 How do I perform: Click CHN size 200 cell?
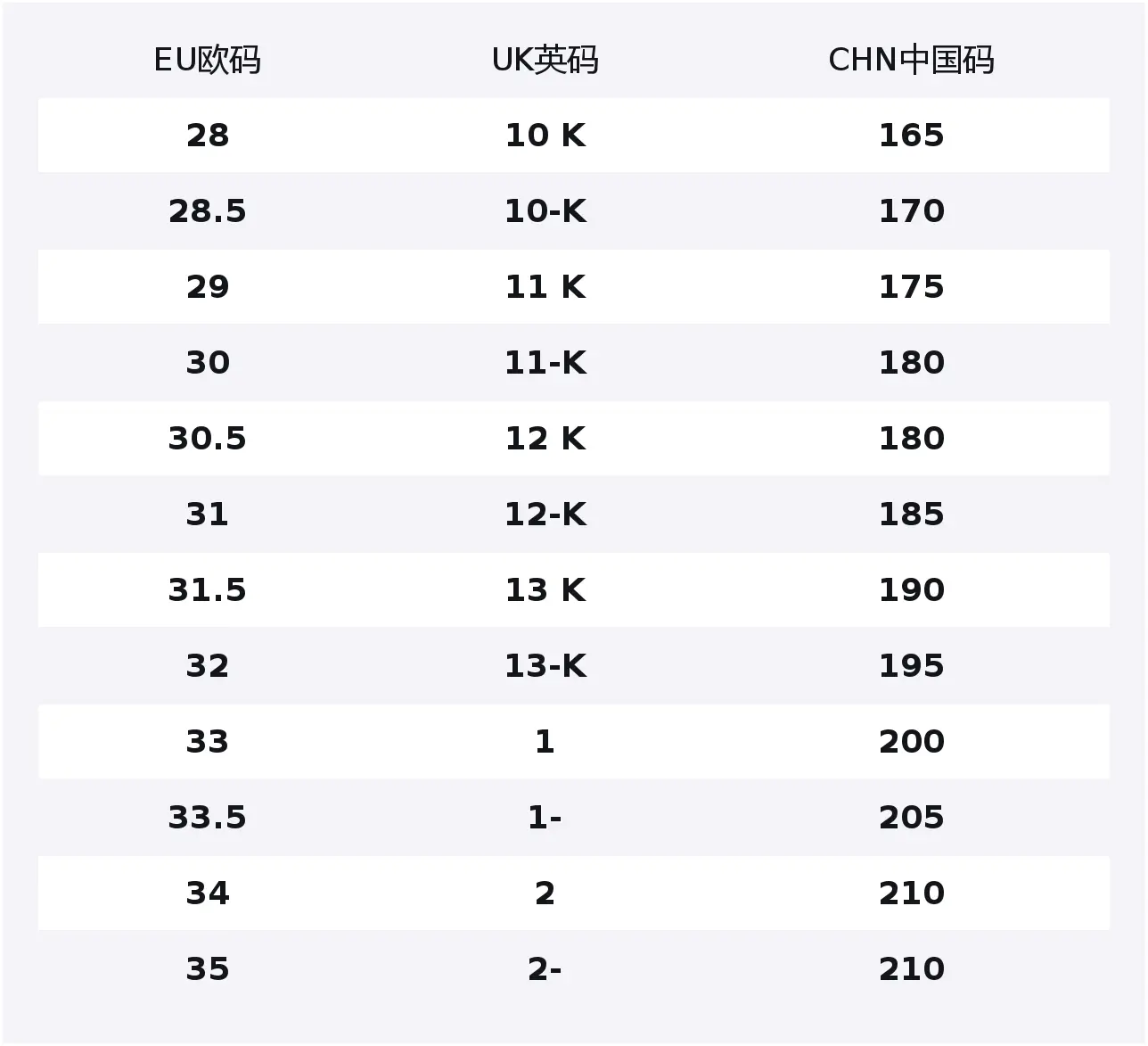pos(911,742)
